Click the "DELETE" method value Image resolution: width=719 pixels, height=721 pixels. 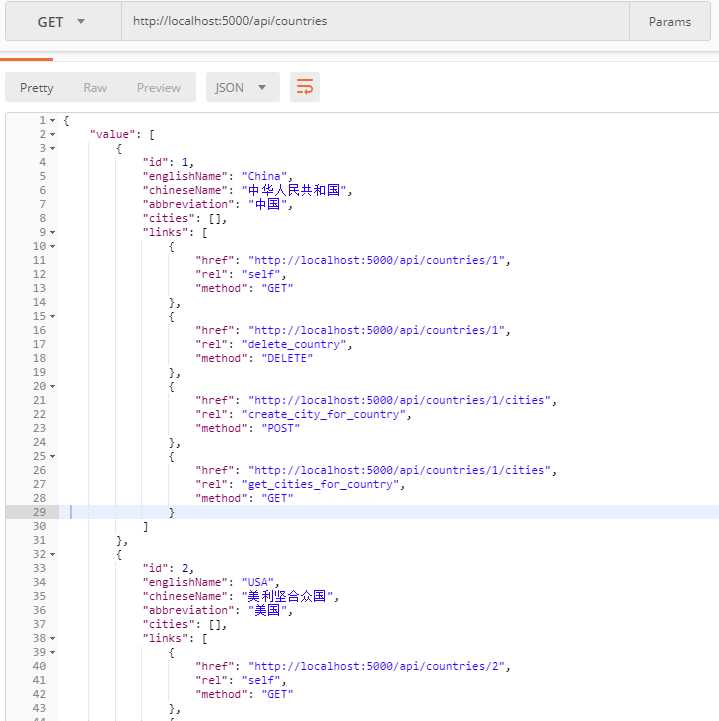point(287,358)
